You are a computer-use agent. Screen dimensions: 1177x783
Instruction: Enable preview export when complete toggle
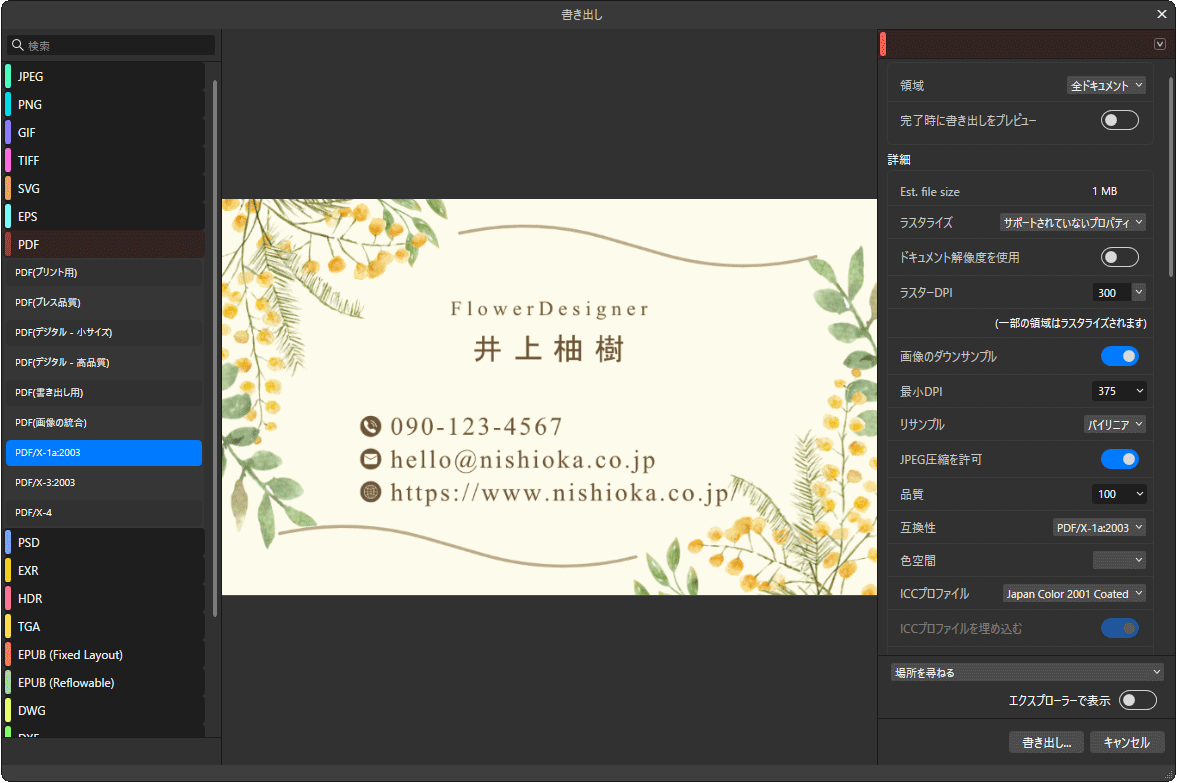click(x=1119, y=120)
